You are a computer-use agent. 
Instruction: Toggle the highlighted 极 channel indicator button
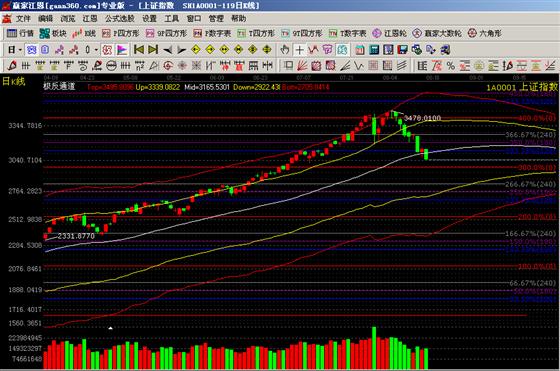[x=107, y=50]
